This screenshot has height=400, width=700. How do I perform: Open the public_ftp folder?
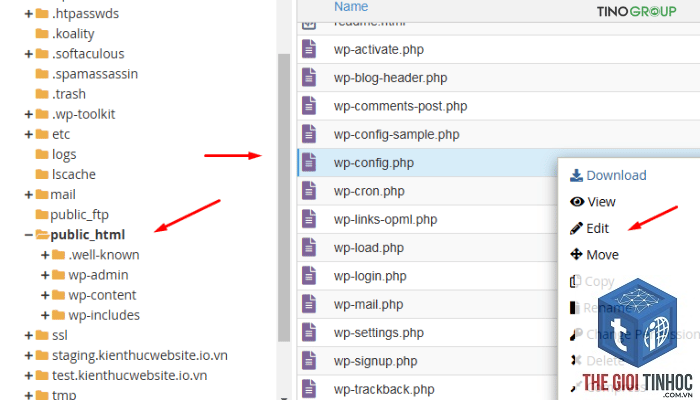click(79, 215)
